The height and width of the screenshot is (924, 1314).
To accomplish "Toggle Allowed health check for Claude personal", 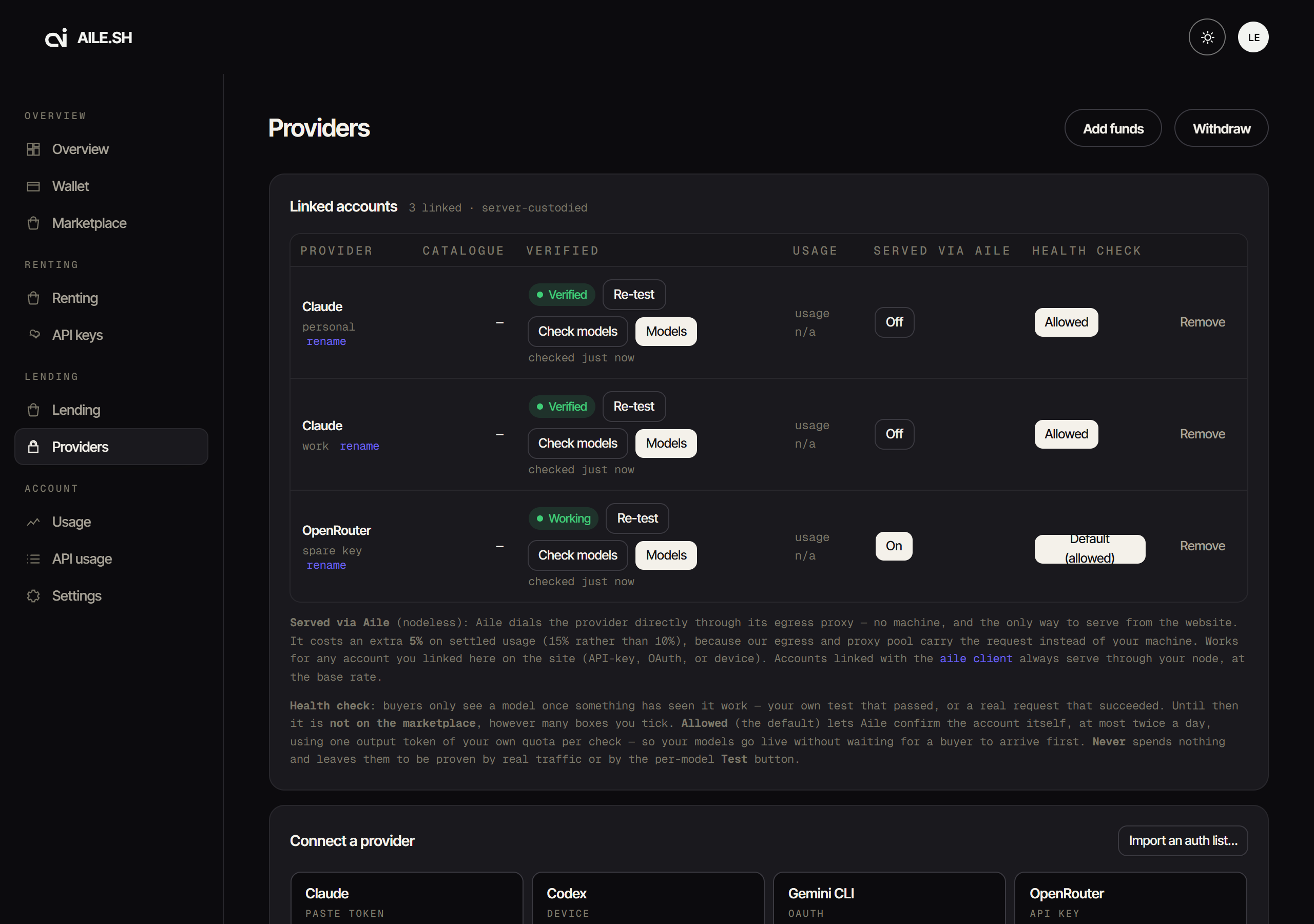I will click(x=1066, y=322).
